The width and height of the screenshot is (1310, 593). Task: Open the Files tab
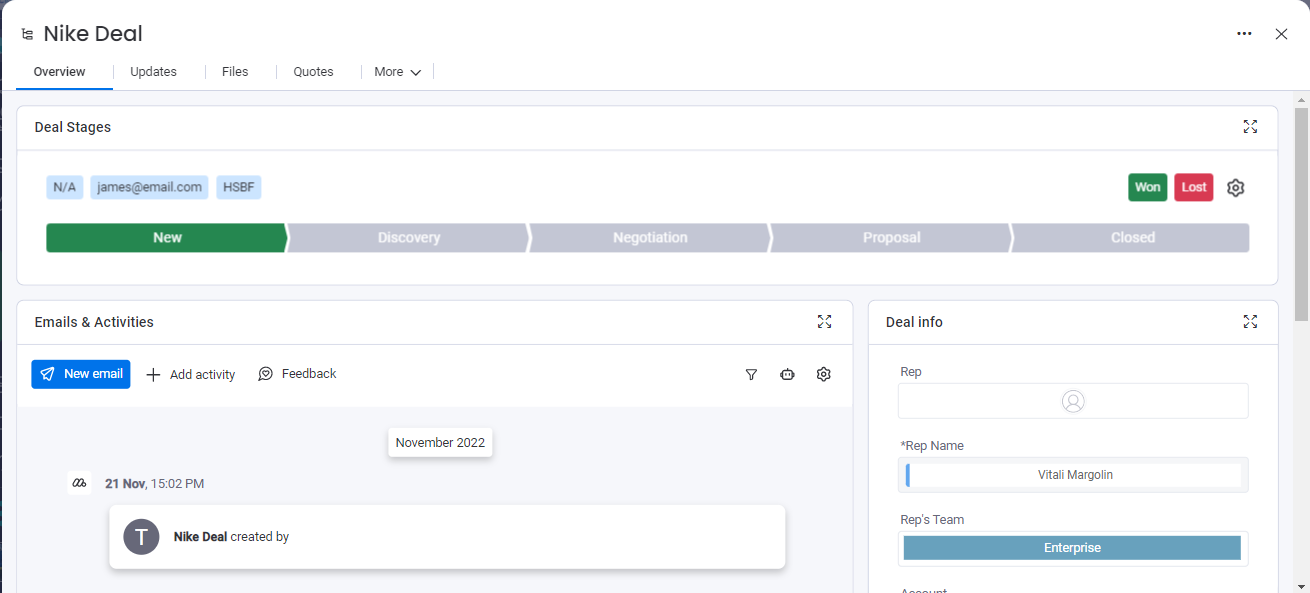(x=235, y=72)
